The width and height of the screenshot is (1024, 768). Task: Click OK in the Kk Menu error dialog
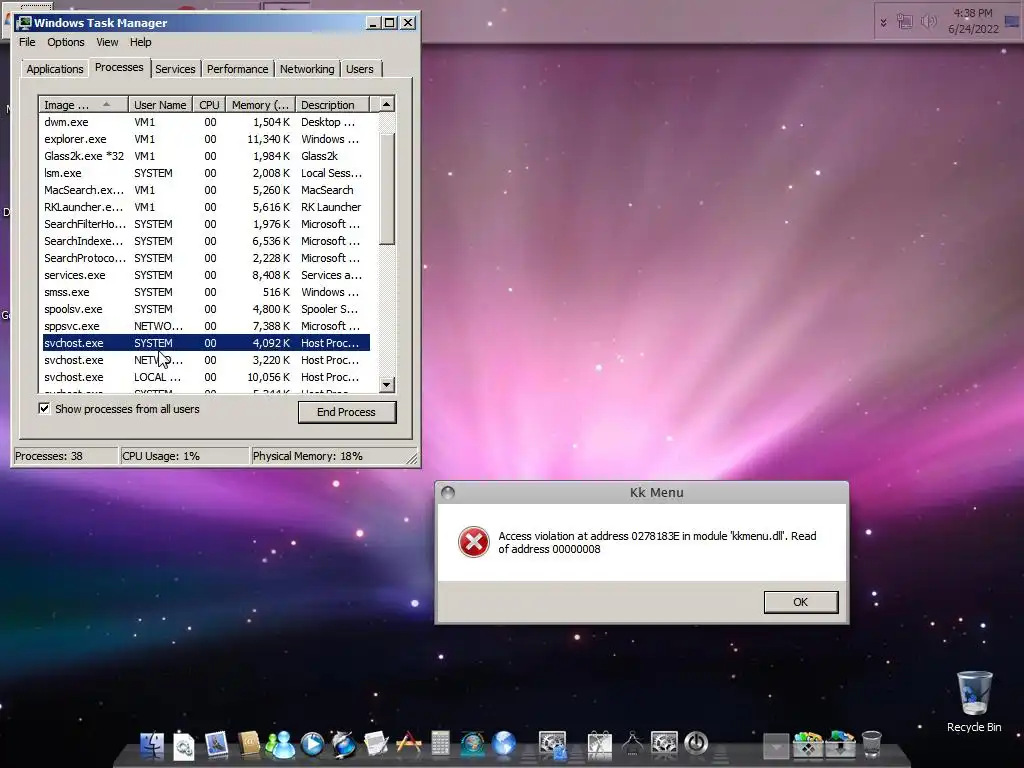click(801, 602)
